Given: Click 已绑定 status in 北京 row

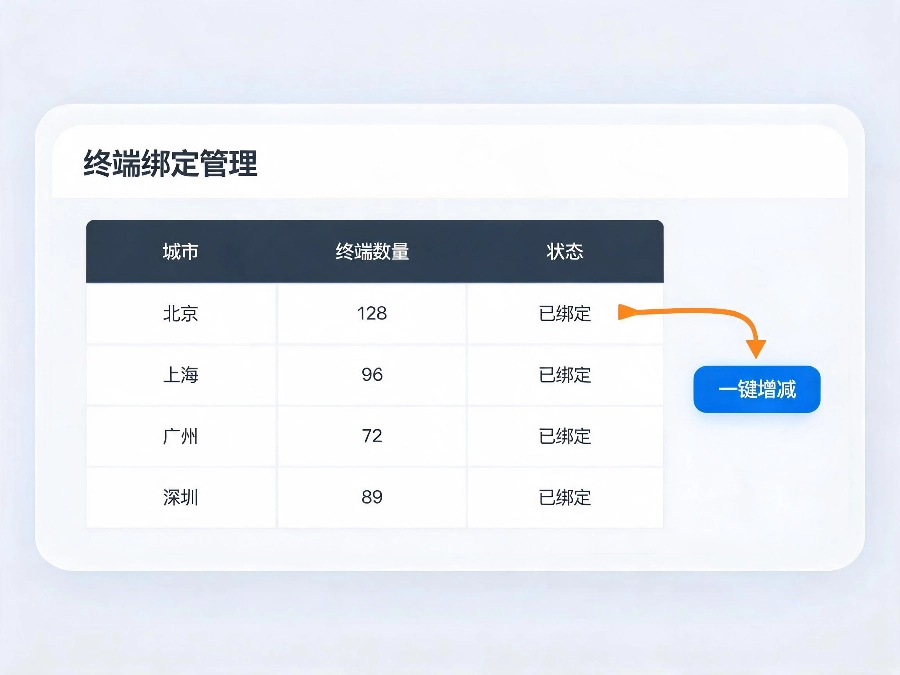Looking at the screenshot, I should [x=565, y=313].
